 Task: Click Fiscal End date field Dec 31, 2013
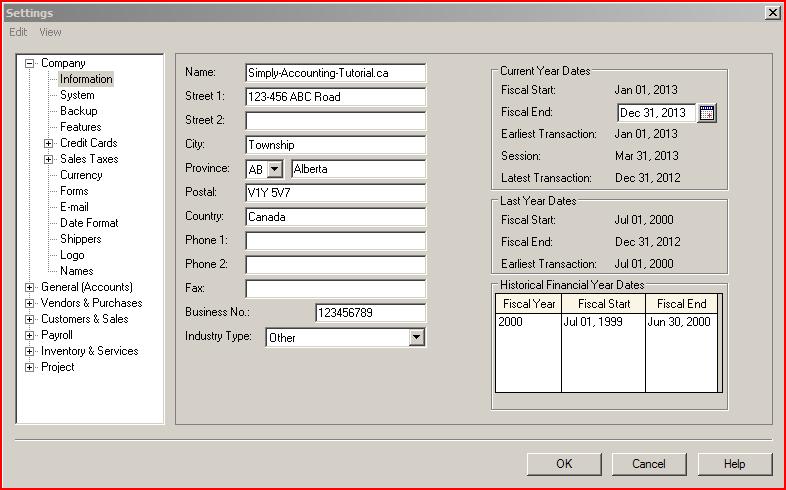pos(657,113)
